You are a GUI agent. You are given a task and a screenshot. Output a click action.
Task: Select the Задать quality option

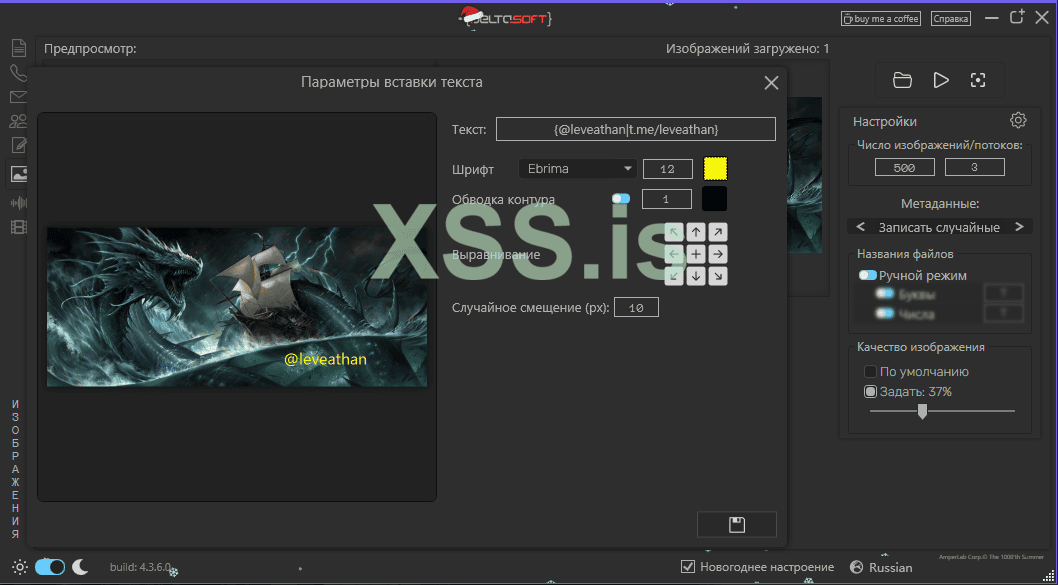click(870, 391)
